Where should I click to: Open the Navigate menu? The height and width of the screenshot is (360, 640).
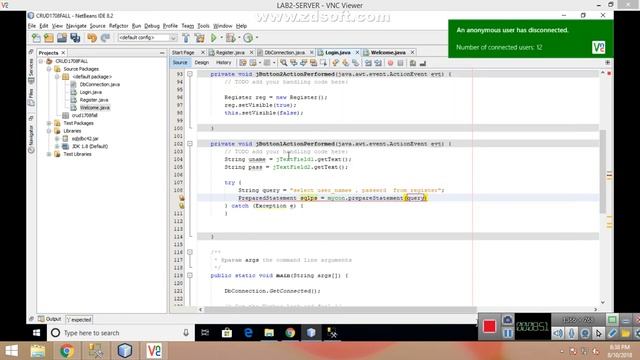pos(76,26)
